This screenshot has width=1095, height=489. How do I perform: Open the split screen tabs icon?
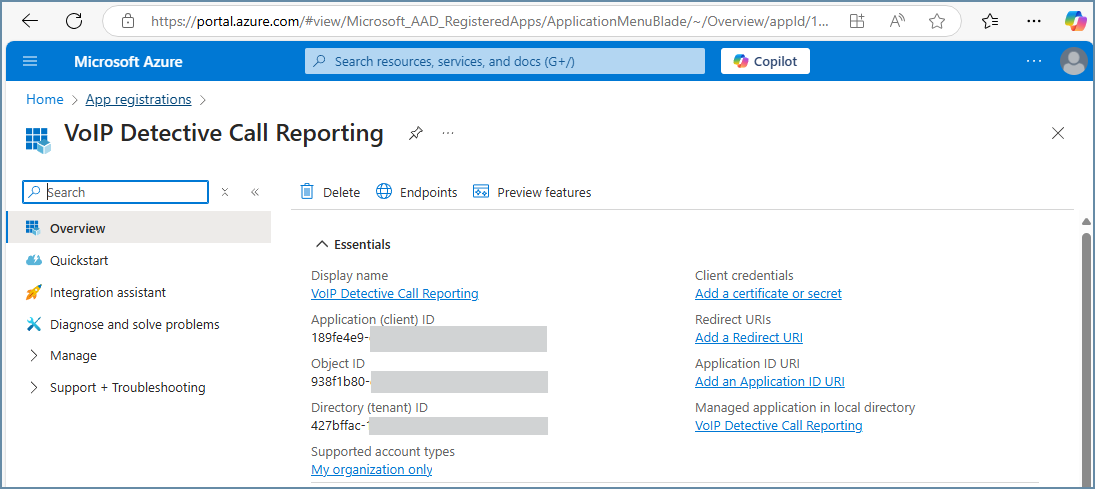(857, 22)
